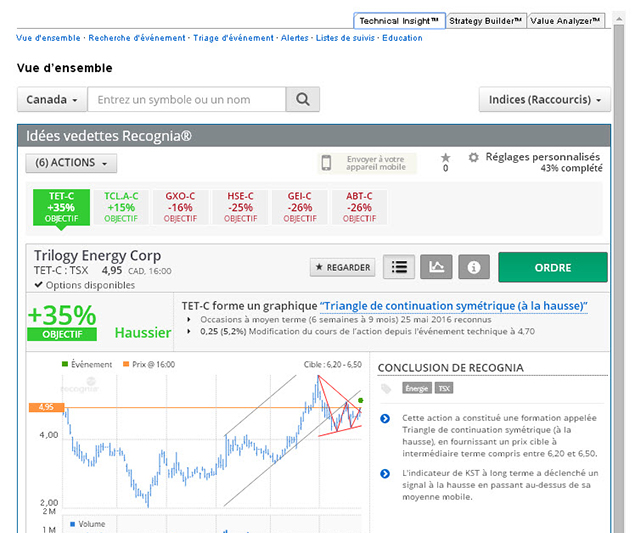Focus the symbol or name search field
This screenshot has height=533, width=635.
coord(187,99)
